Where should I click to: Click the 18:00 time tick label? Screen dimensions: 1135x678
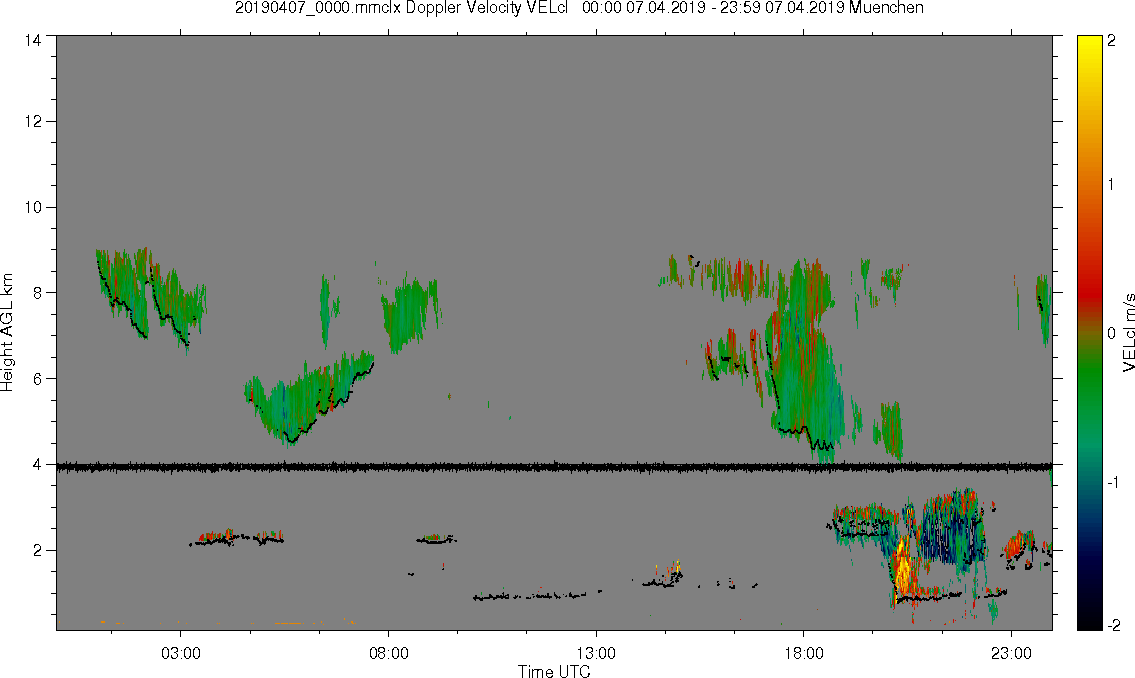point(803,653)
